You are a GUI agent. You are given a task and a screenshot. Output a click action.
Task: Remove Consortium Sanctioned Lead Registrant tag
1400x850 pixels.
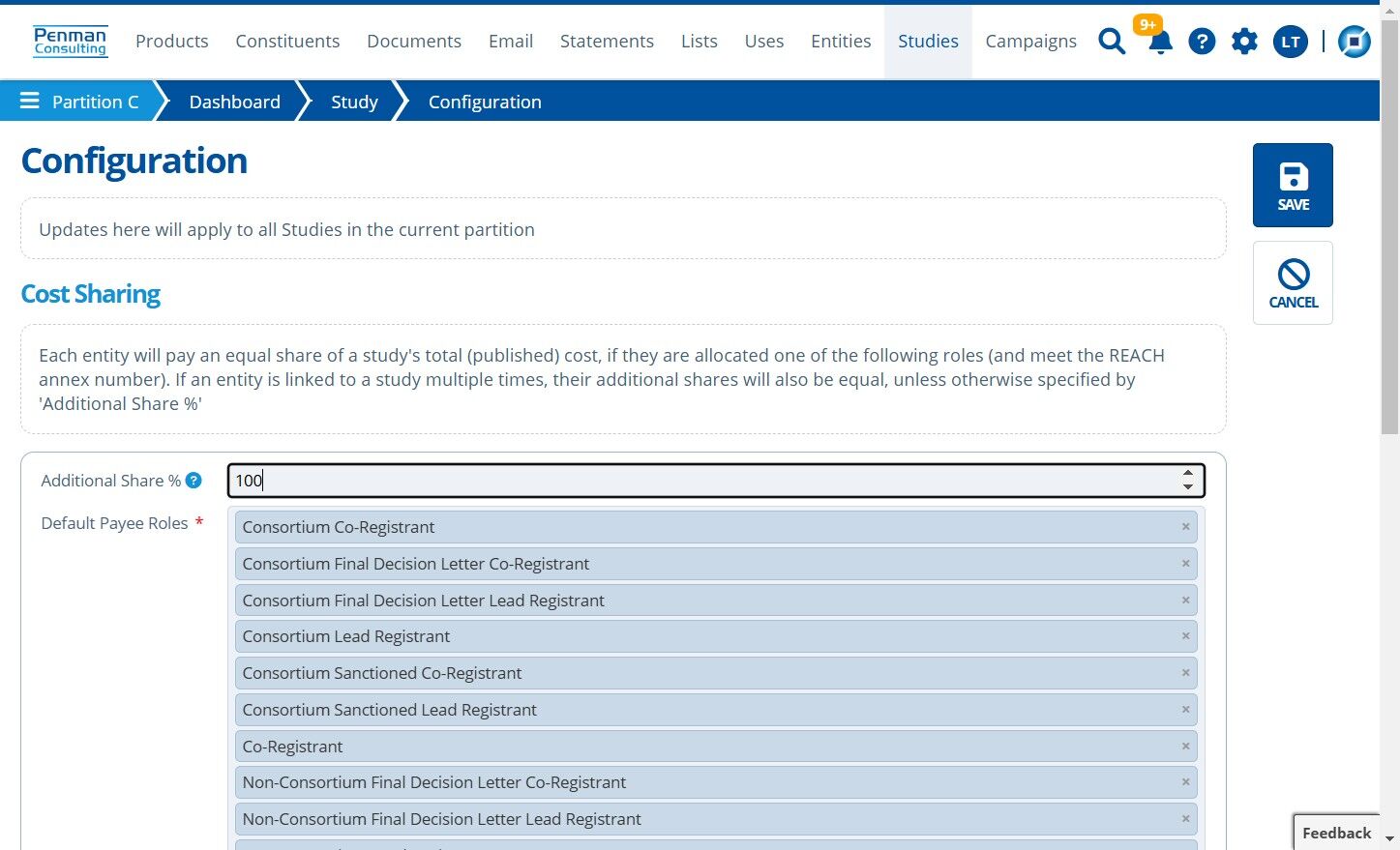(1185, 710)
